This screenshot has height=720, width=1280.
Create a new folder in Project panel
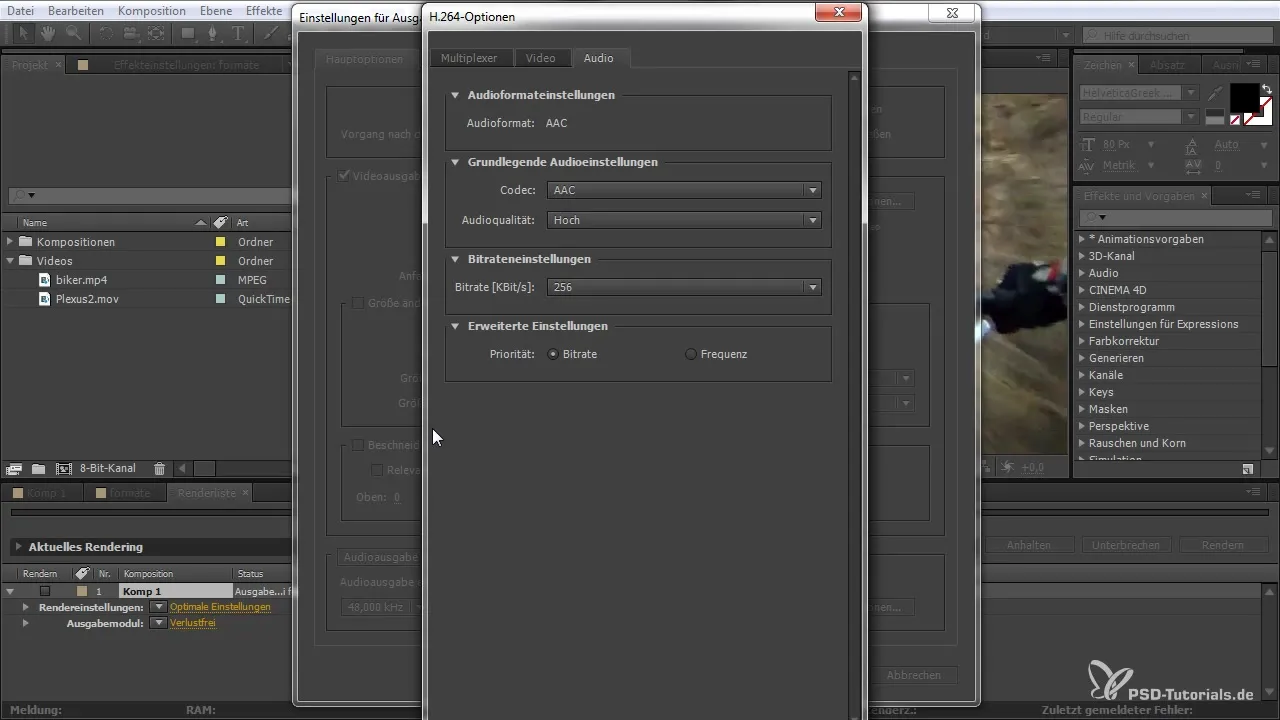(x=38, y=468)
